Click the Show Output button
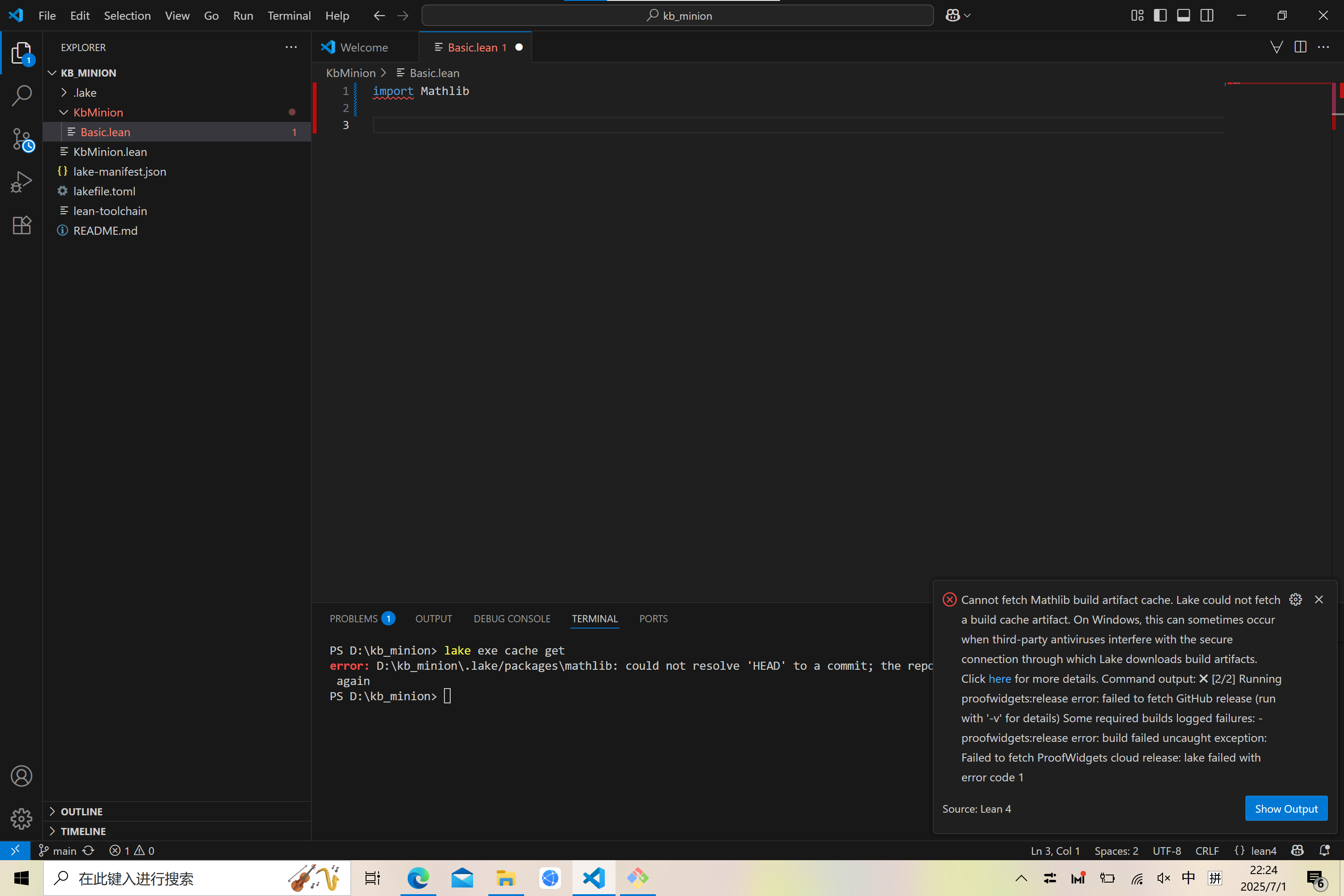The width and height of the screenshot is (1344, 896). (x=1286, y=809)
